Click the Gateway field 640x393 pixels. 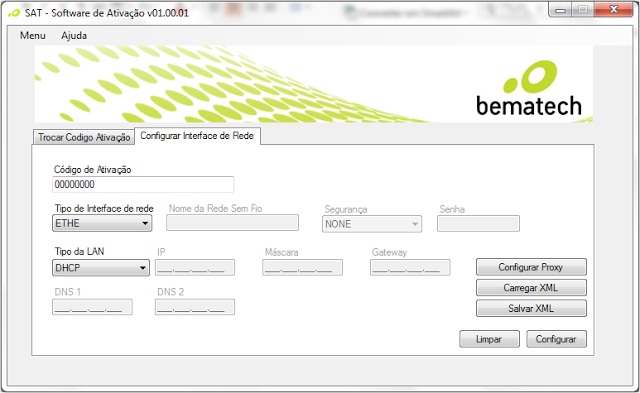pos(410,268)
